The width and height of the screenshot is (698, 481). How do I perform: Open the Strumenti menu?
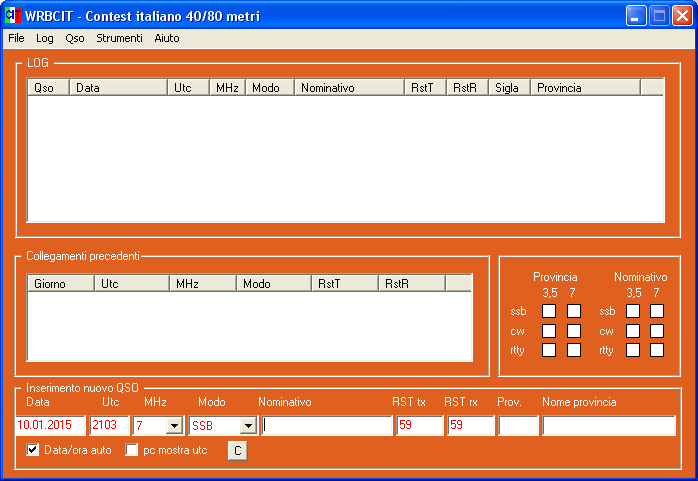click(119, 38)
